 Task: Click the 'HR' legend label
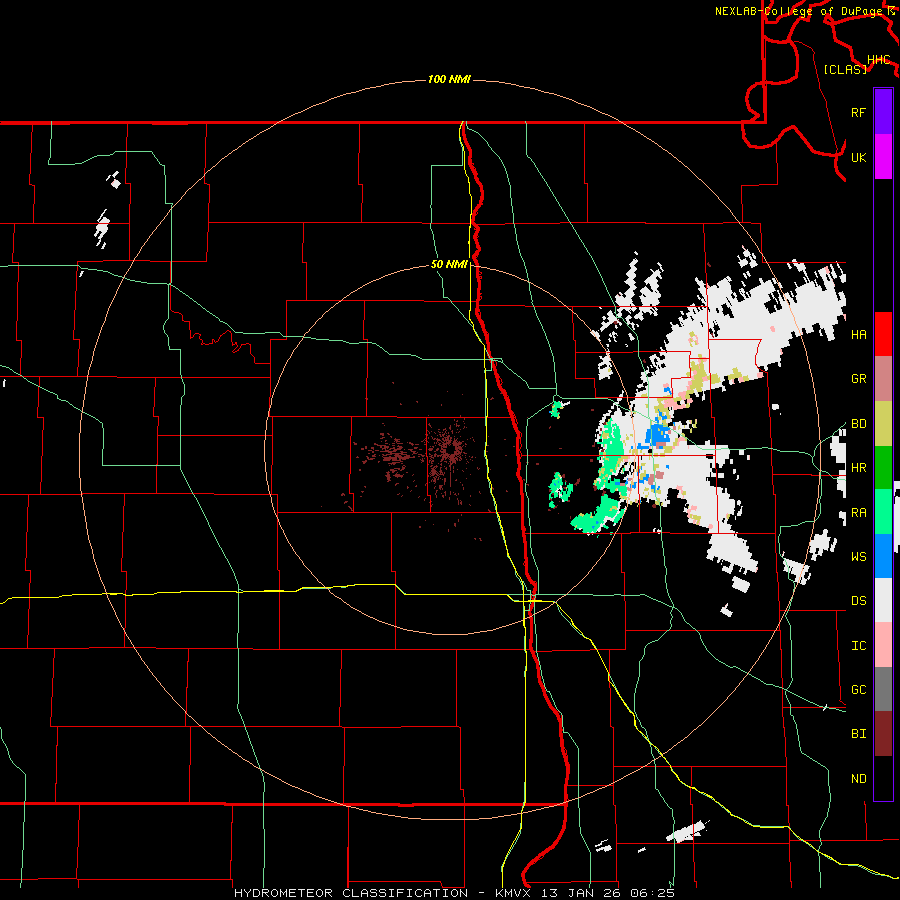[858, 468]
